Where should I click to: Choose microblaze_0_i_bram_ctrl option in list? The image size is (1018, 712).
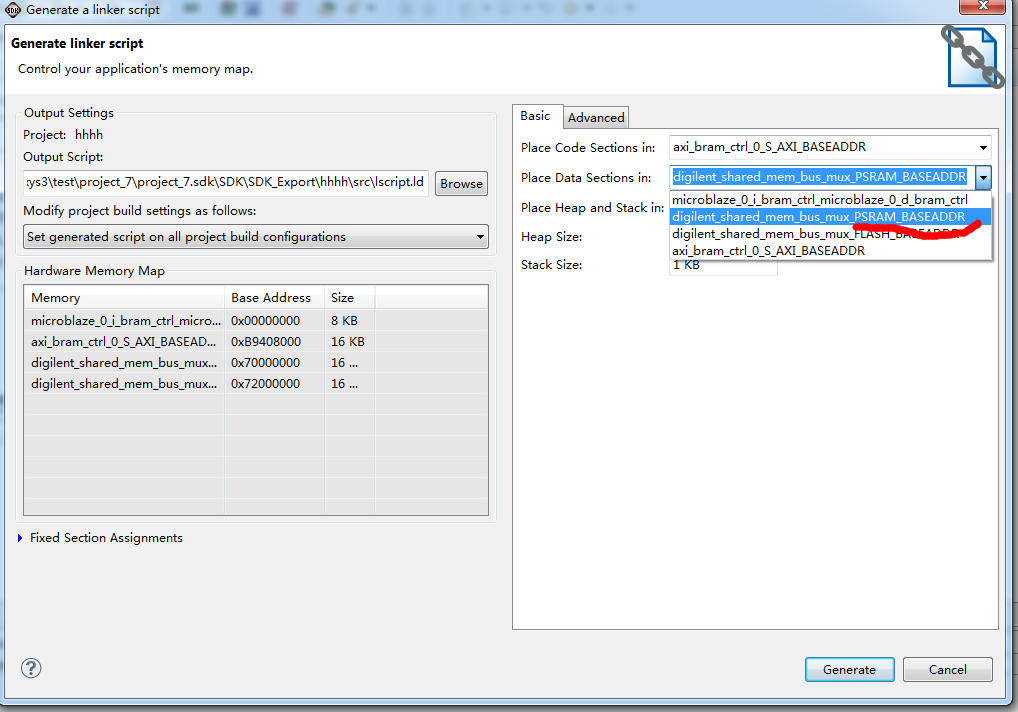[x=830, y=200]
